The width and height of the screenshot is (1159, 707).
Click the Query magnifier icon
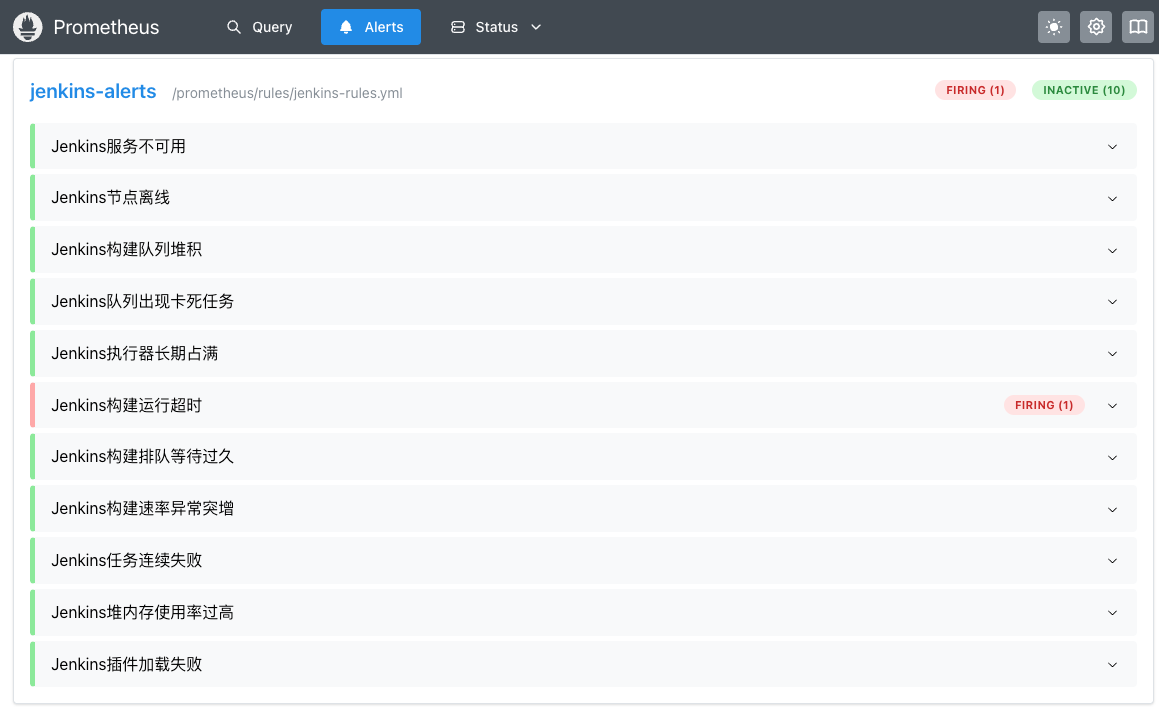[x=234, y=27]
